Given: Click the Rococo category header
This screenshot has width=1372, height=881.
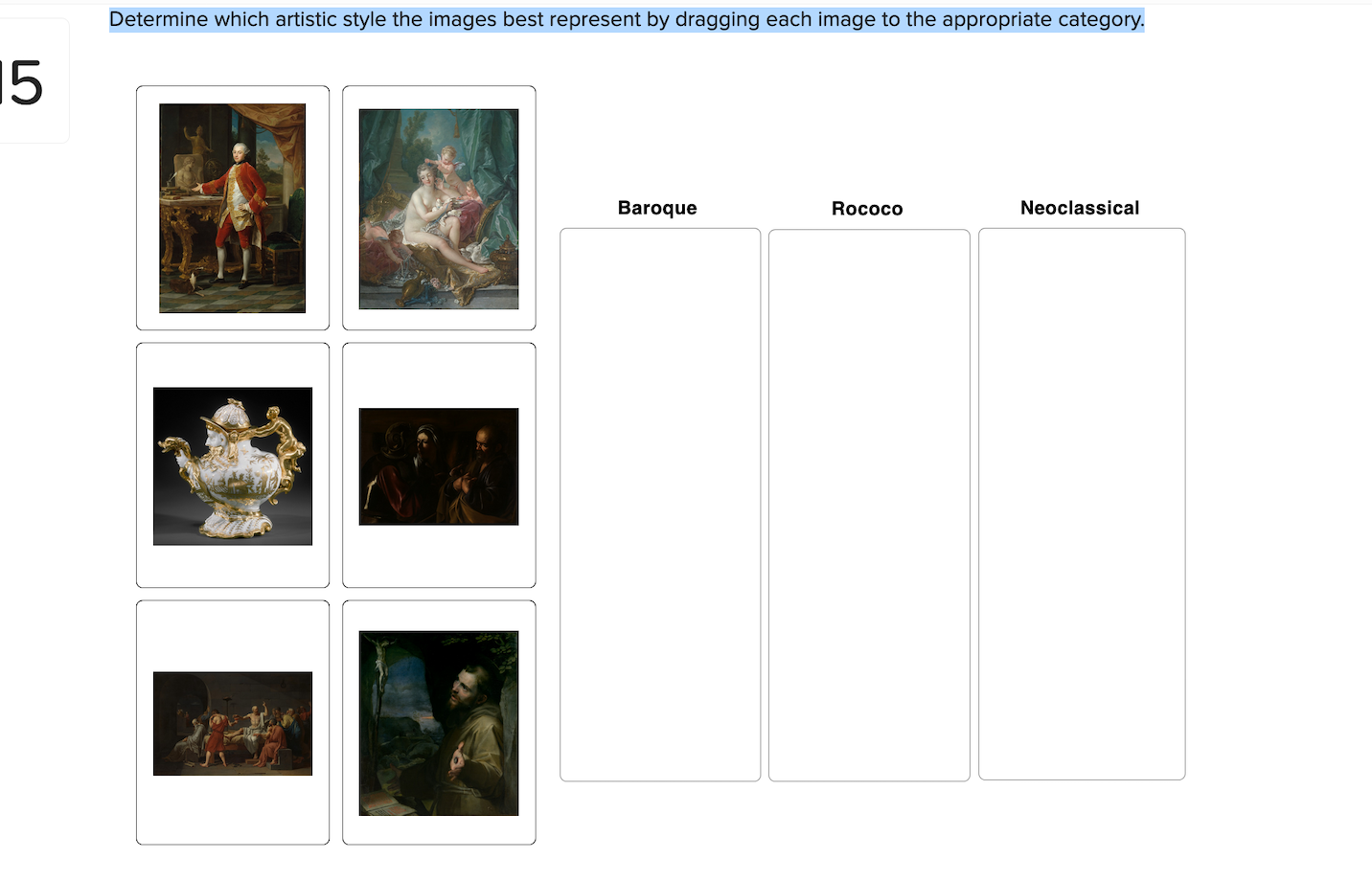Looking at the screenshot, I should [867, 209].
